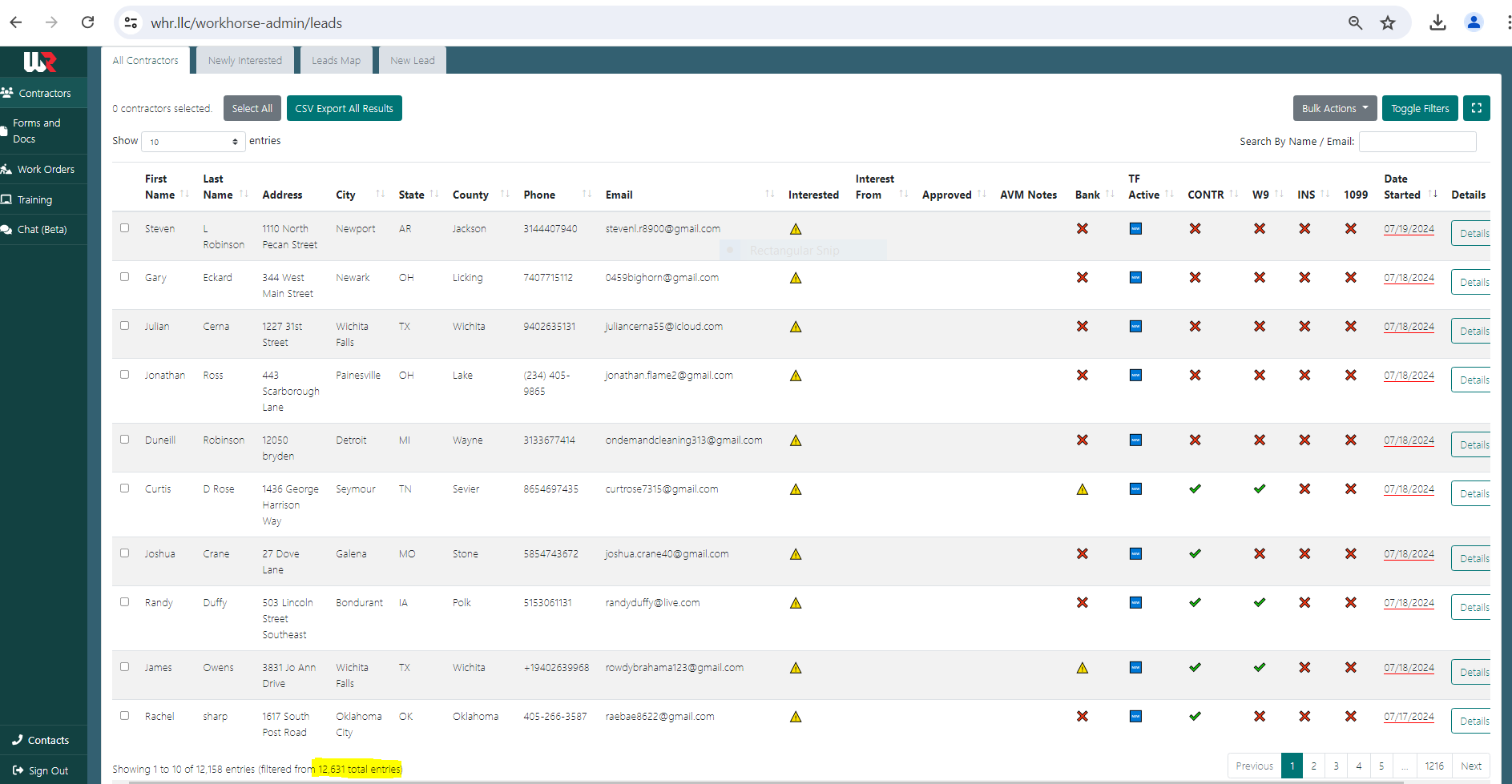Click the browser address bar URL

246,22
